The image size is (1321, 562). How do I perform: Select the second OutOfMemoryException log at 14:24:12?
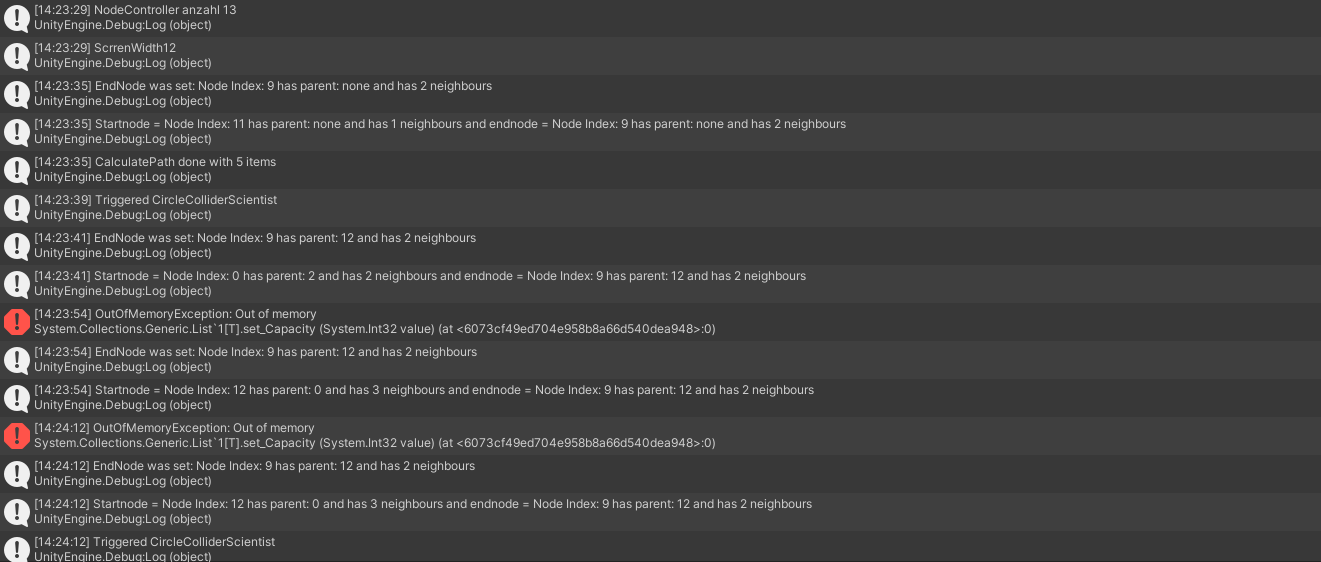point(660,436)
